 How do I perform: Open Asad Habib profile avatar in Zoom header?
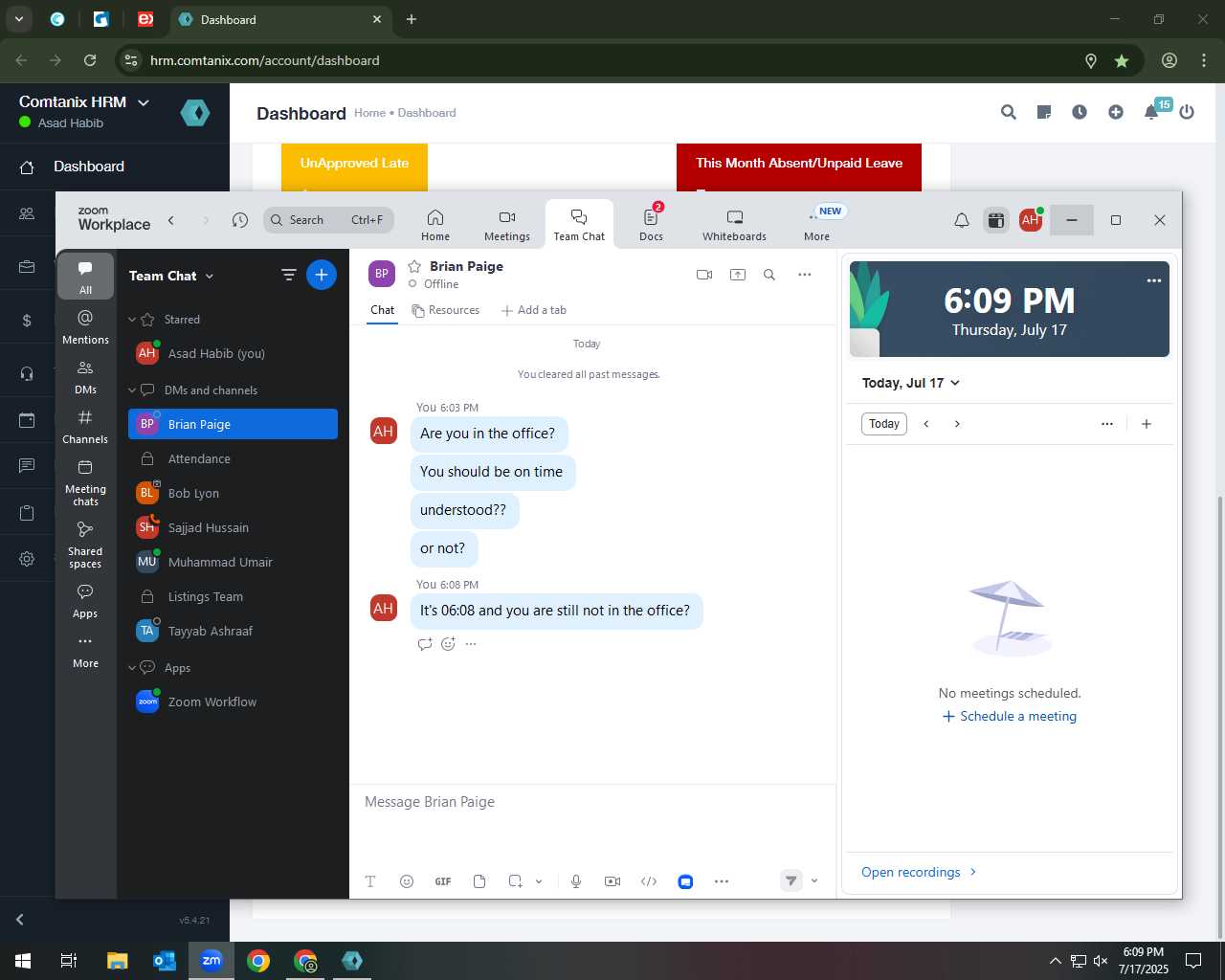tap(1031, 219)
